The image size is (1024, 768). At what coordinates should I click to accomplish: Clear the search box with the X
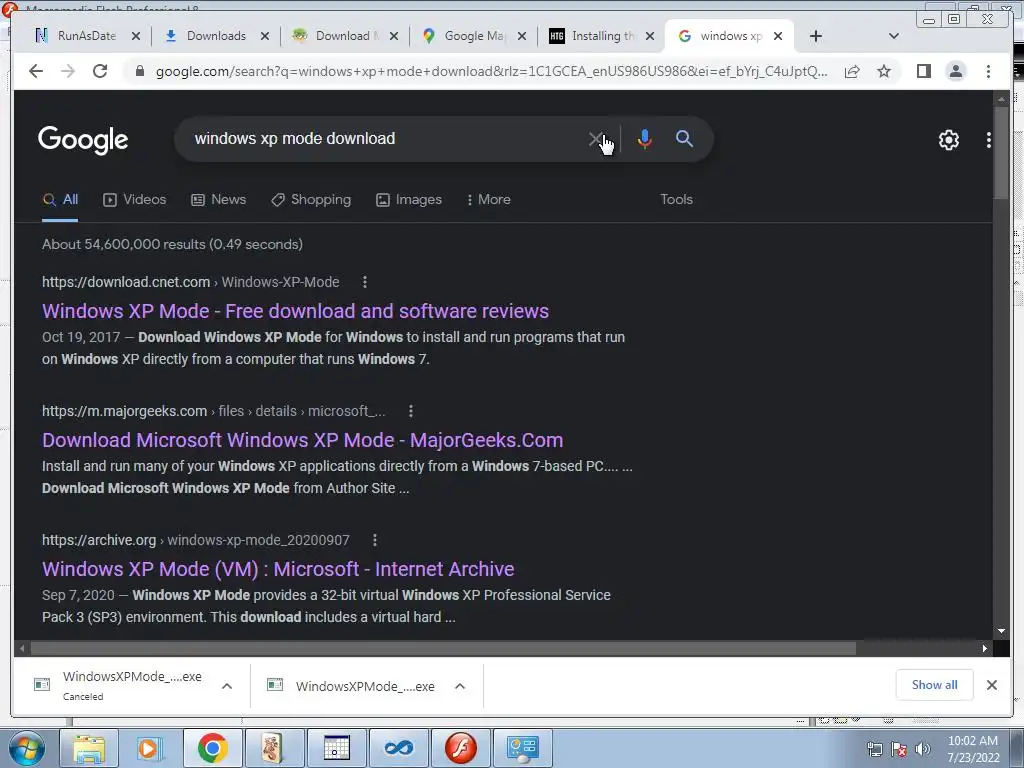595,138
